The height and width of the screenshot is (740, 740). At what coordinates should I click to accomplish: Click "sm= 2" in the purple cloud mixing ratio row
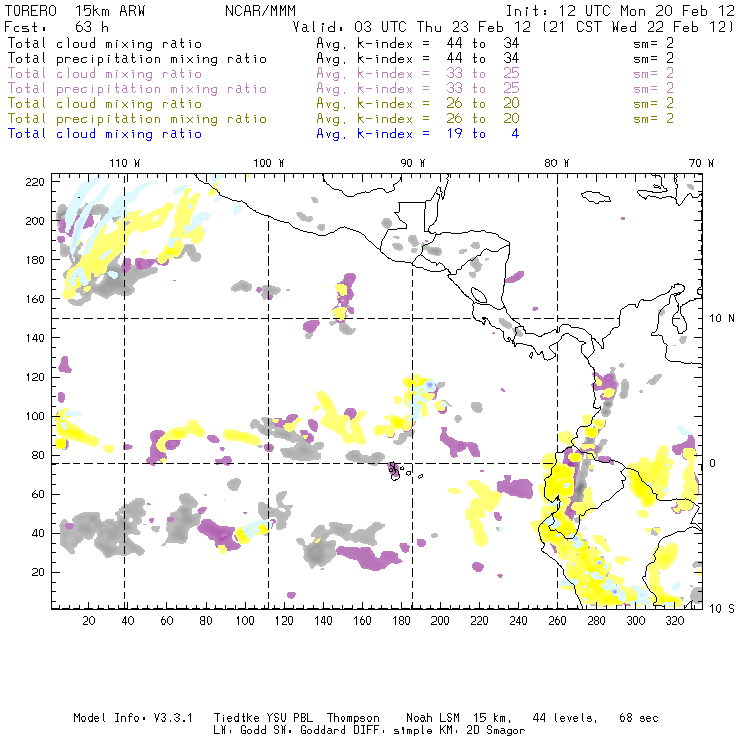[653, 74]
